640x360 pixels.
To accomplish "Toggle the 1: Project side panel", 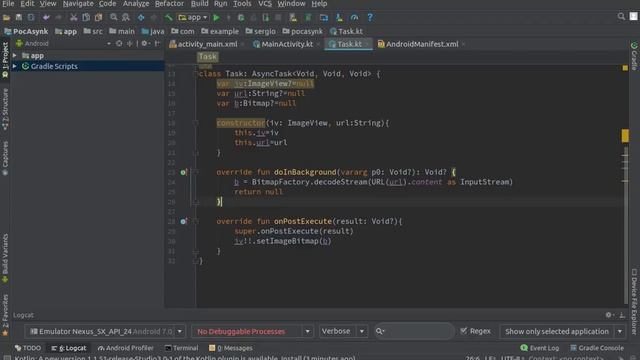I will point(5,60).
